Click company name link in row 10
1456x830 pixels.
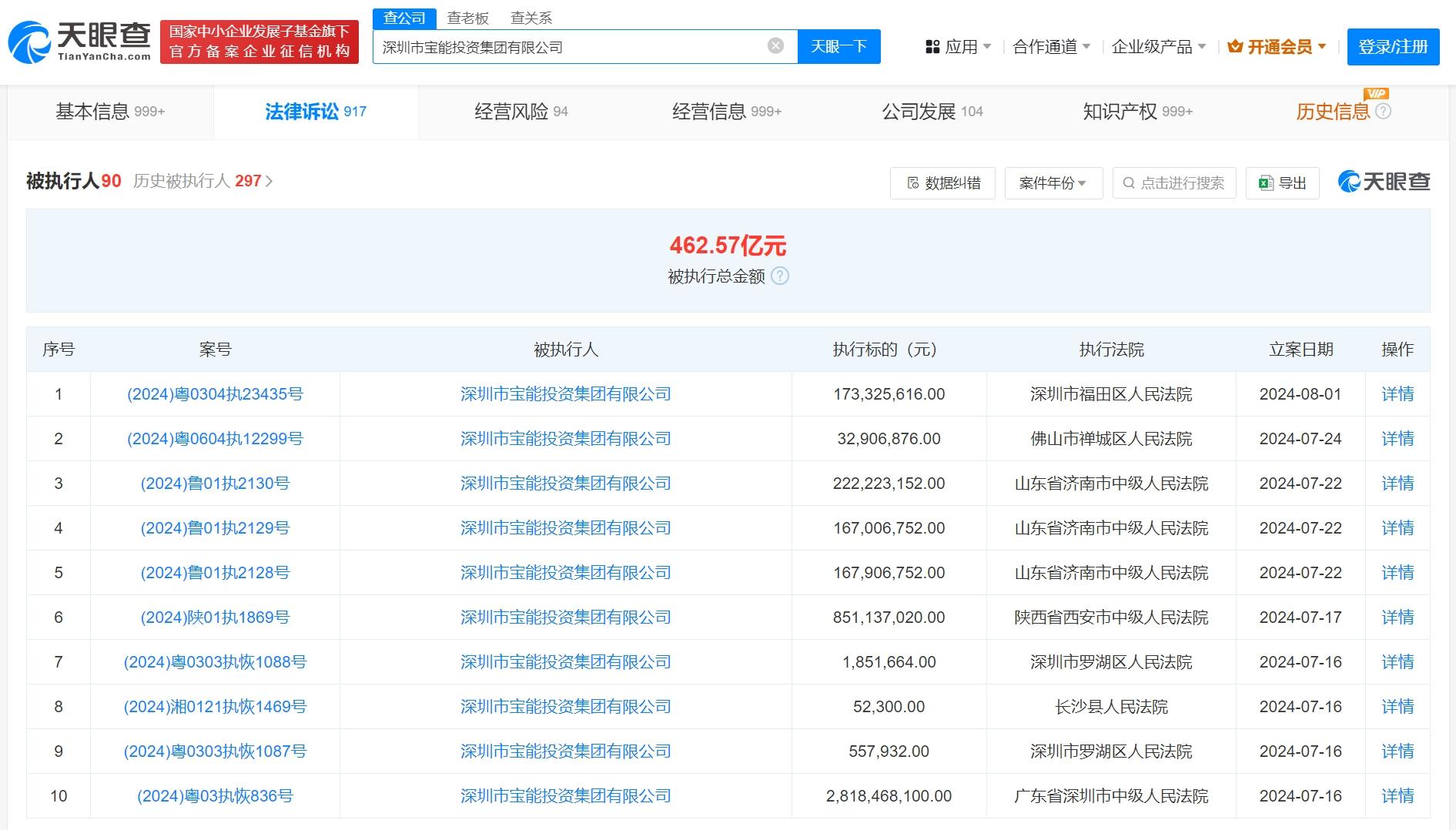566,796
